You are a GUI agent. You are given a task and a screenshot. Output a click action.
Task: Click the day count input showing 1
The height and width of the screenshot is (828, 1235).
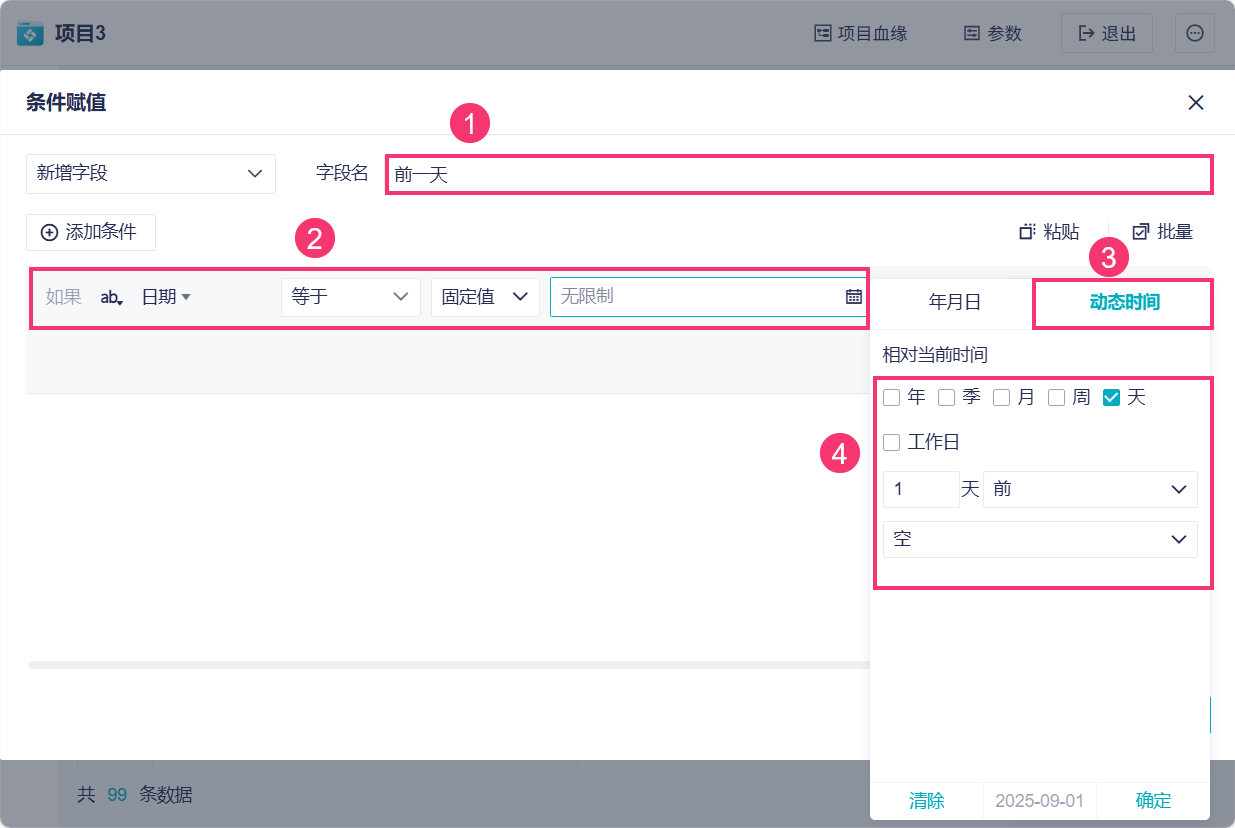[x=921, y=489]
